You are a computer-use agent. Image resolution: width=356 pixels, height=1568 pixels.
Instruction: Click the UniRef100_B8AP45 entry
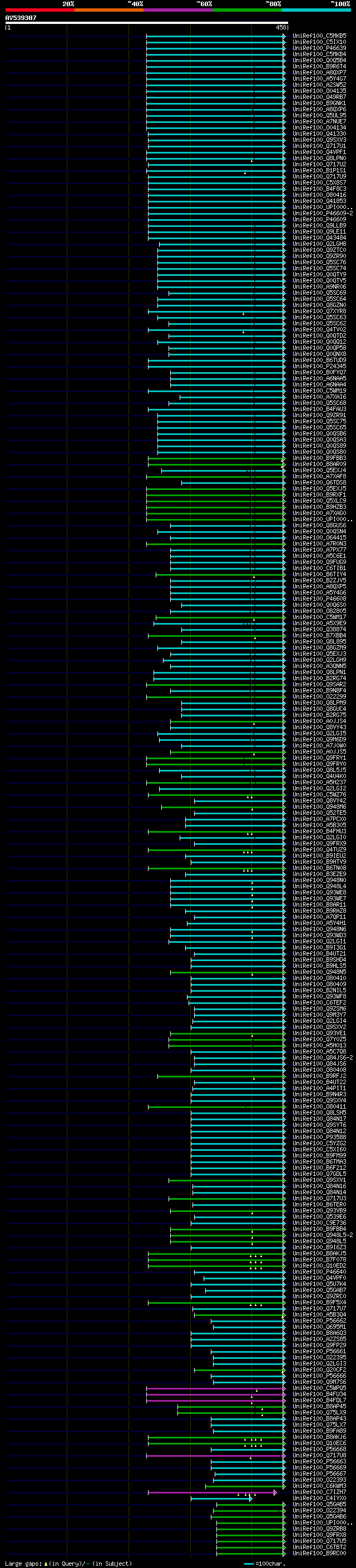pos(319,1406)
